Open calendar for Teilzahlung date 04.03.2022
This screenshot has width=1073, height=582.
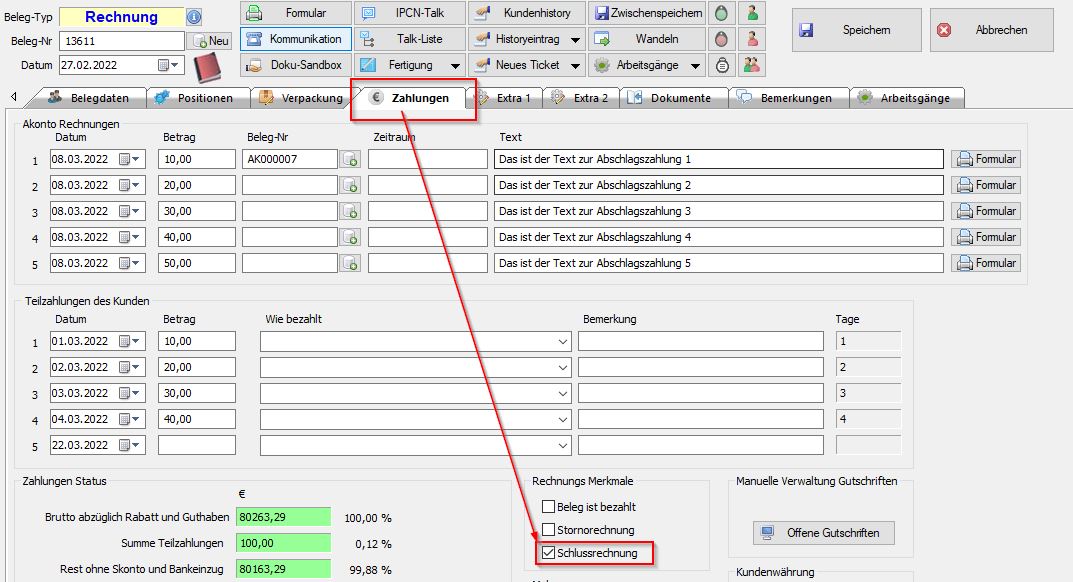[x=129, y=420]
